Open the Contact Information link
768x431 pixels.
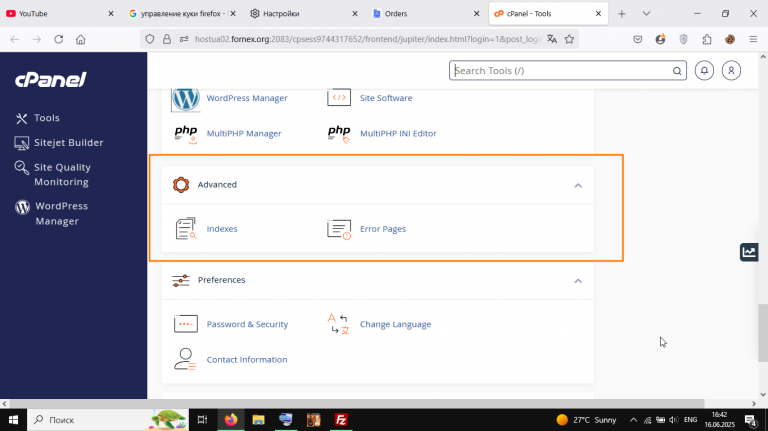click(x=247, y=359)
